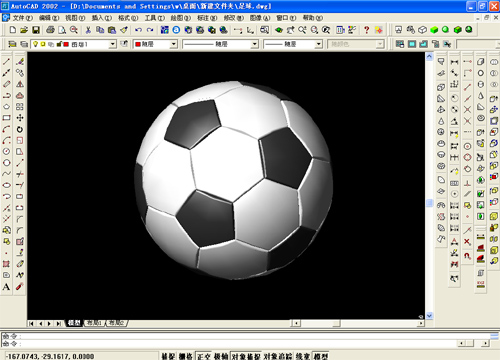500x360 pixels.
Task: Expand the color control dropdown with red swatch
Action: point(173,44)
